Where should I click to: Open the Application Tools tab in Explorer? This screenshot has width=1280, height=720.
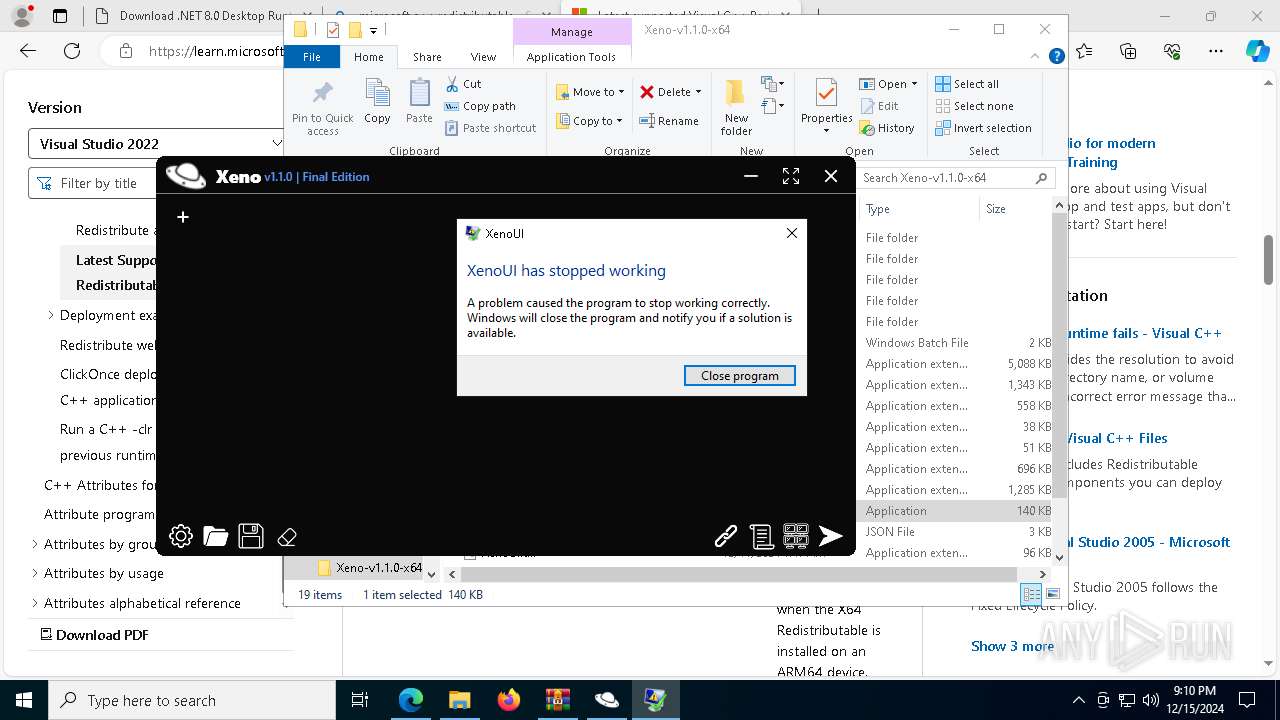[x=571, y=57]
